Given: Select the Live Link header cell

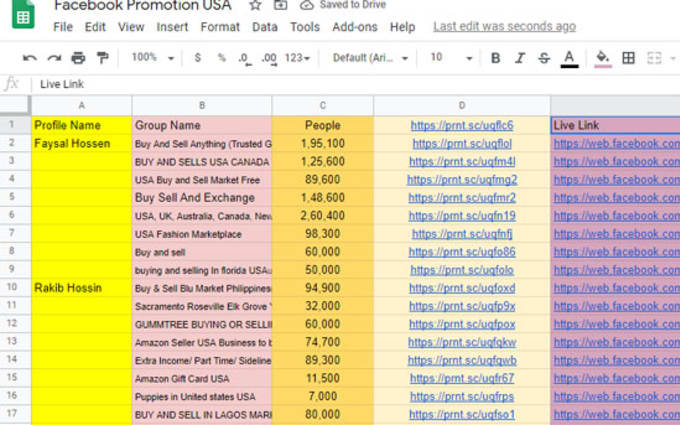Looking at the screenshot, I should (x=615, y=125).
